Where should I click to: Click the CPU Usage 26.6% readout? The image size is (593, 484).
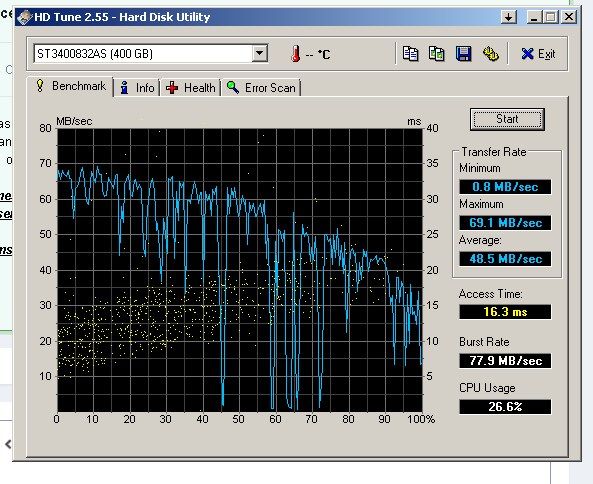click(505, 407)
